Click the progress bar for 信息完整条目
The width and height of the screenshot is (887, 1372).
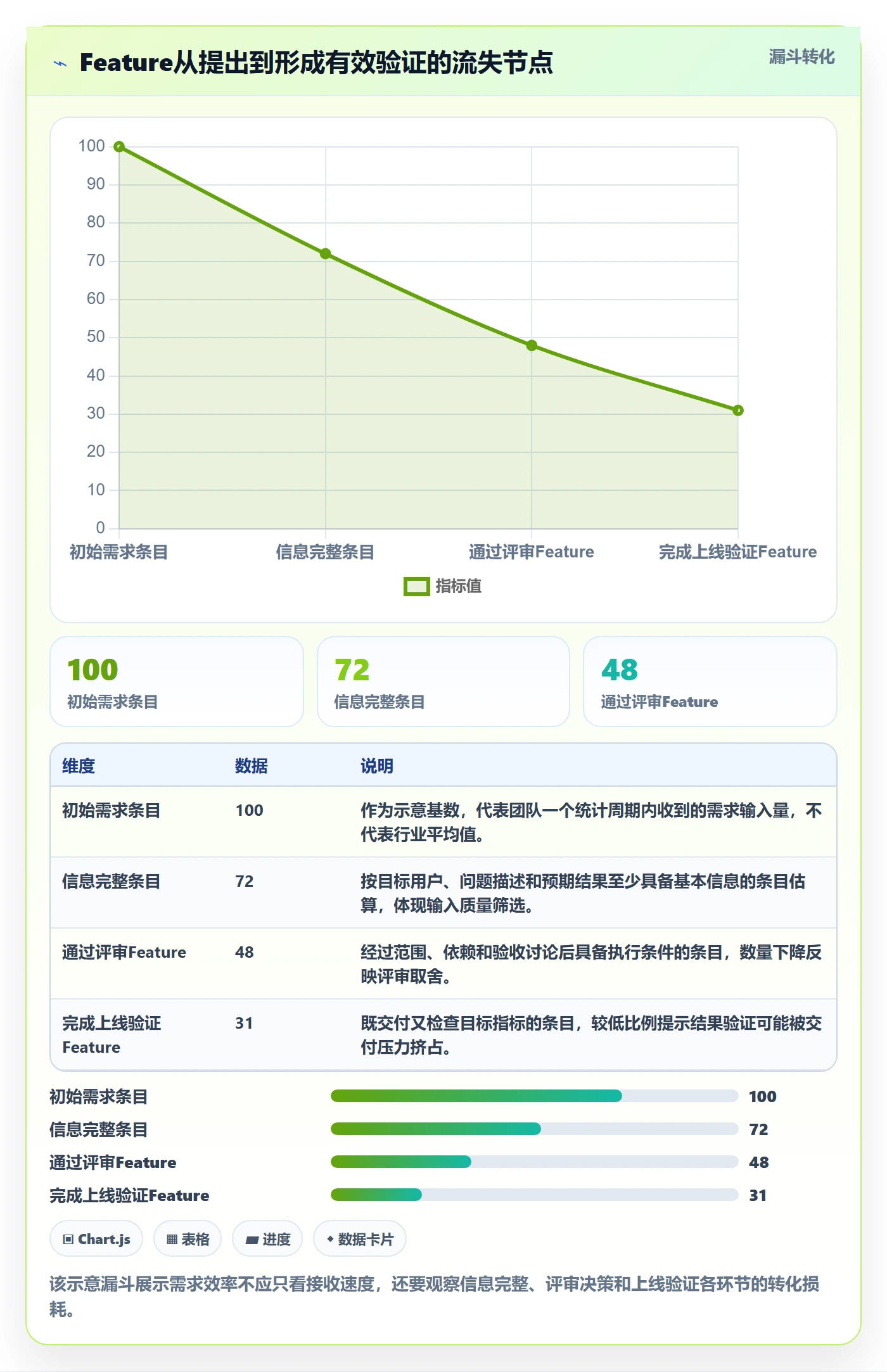pyautogui.click(x=534, y=1129)
